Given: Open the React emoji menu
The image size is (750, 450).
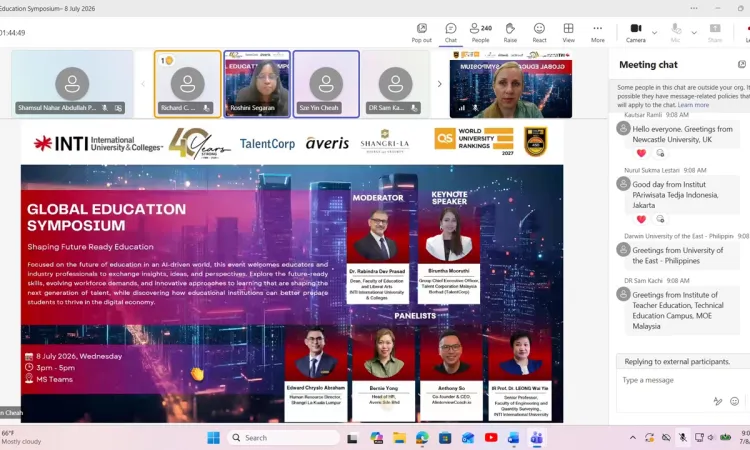Looking at the screenshot, I should point(539,33).
